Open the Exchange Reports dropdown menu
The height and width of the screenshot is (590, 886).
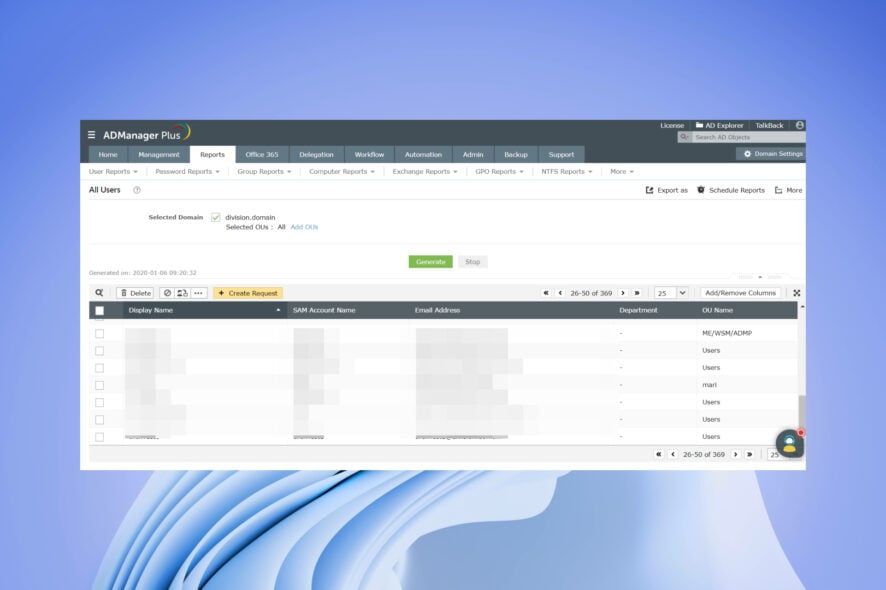425,171
